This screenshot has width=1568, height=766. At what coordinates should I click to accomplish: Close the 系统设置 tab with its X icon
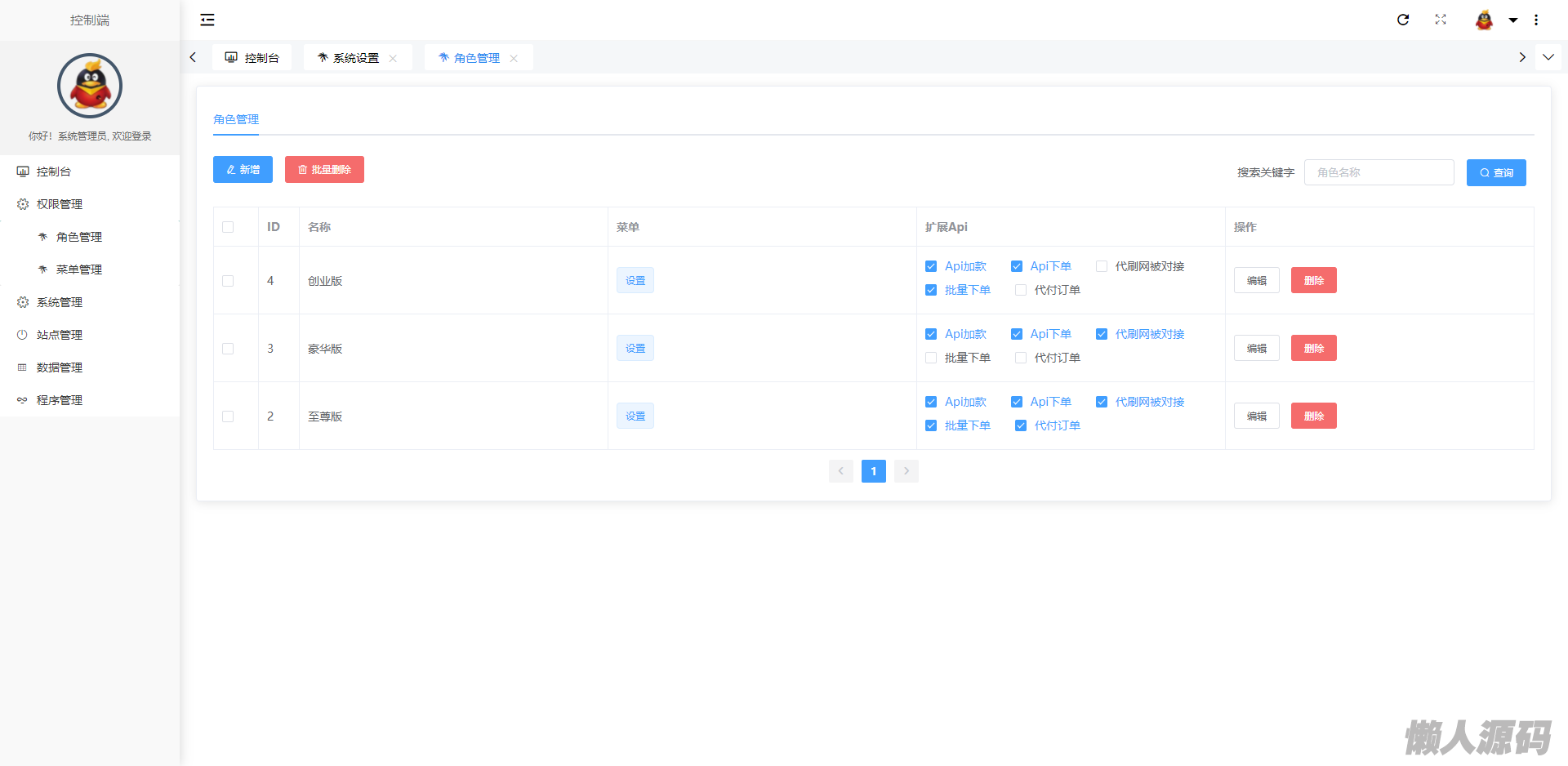tap(393, 58)
